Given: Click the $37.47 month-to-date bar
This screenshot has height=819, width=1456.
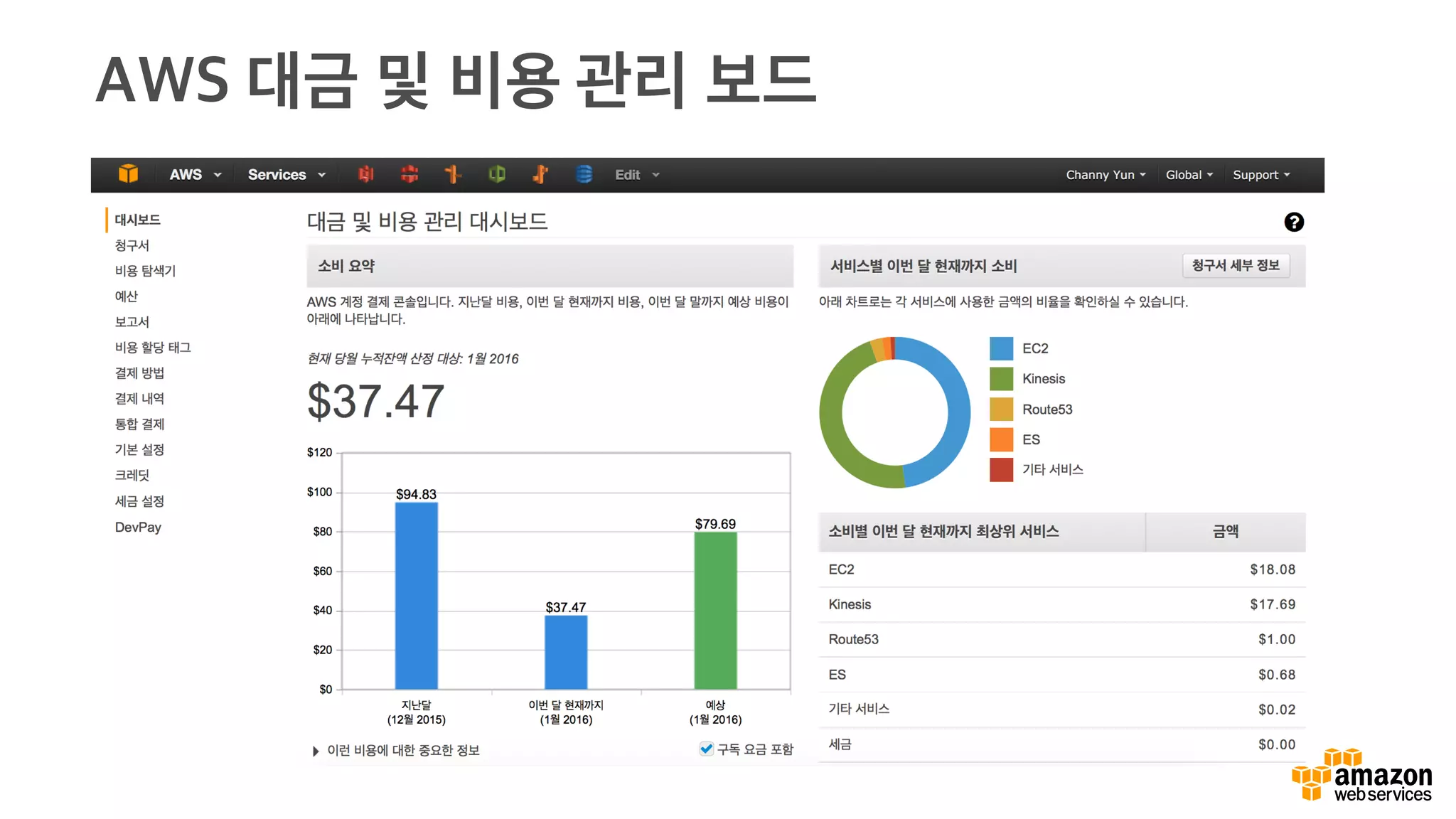Looking at the screenshot, I should tap(566, 652).
